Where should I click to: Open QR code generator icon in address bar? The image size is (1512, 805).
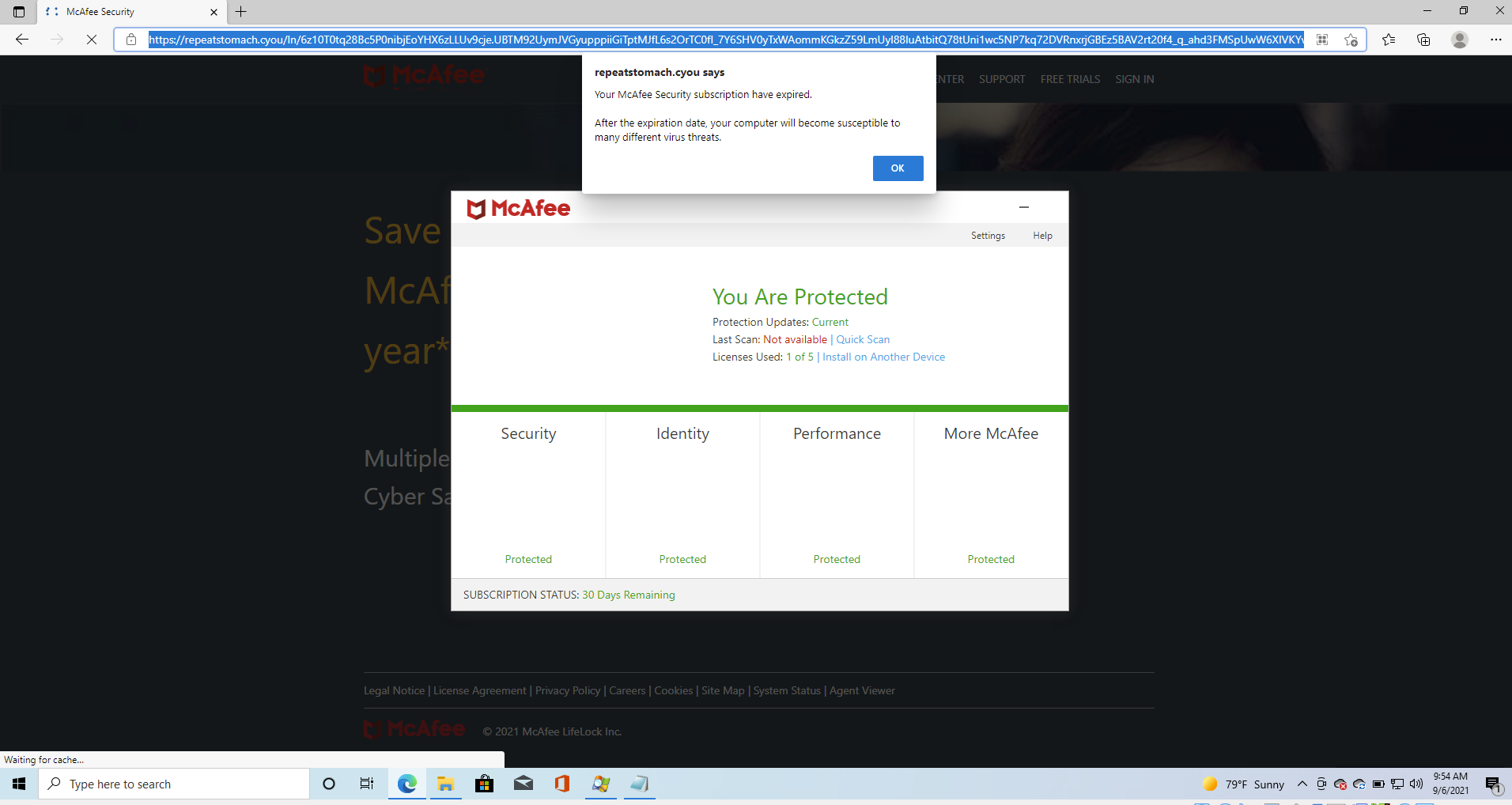[x=1322, y=40]
